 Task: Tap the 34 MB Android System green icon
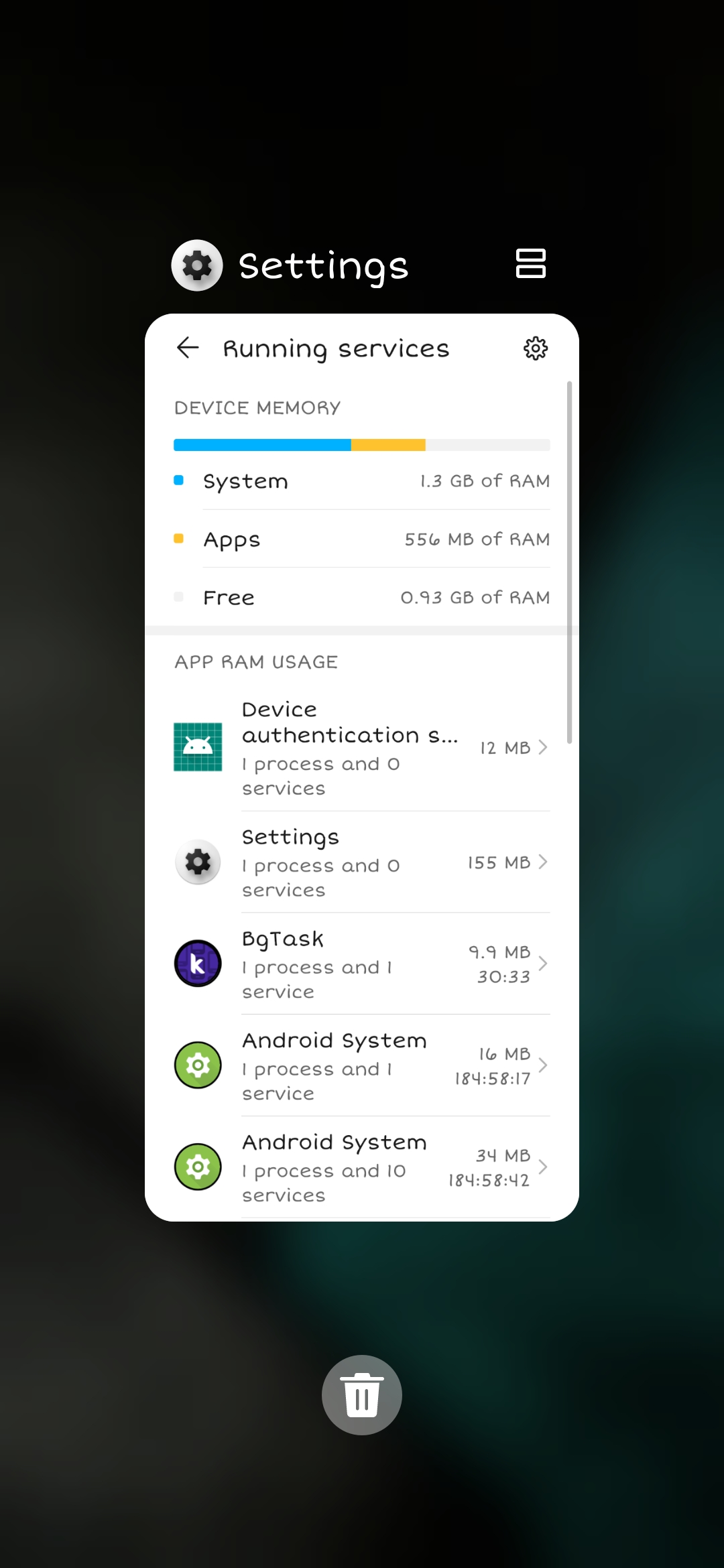(198, 1167)
